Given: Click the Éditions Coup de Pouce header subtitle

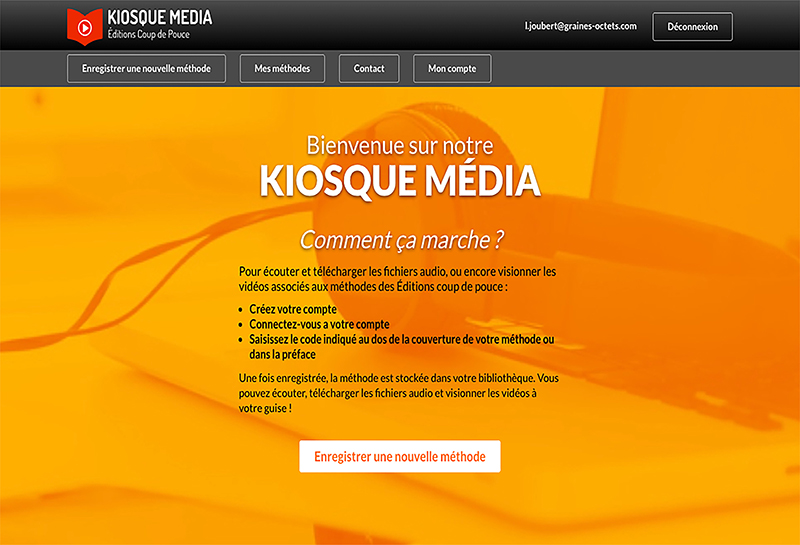Looking at the screenshot, I should coord(148,35).
